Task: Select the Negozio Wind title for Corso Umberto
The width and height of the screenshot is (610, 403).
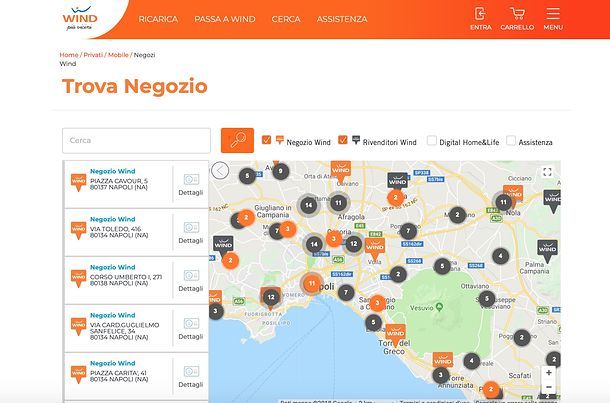Action: click(112, 267)
